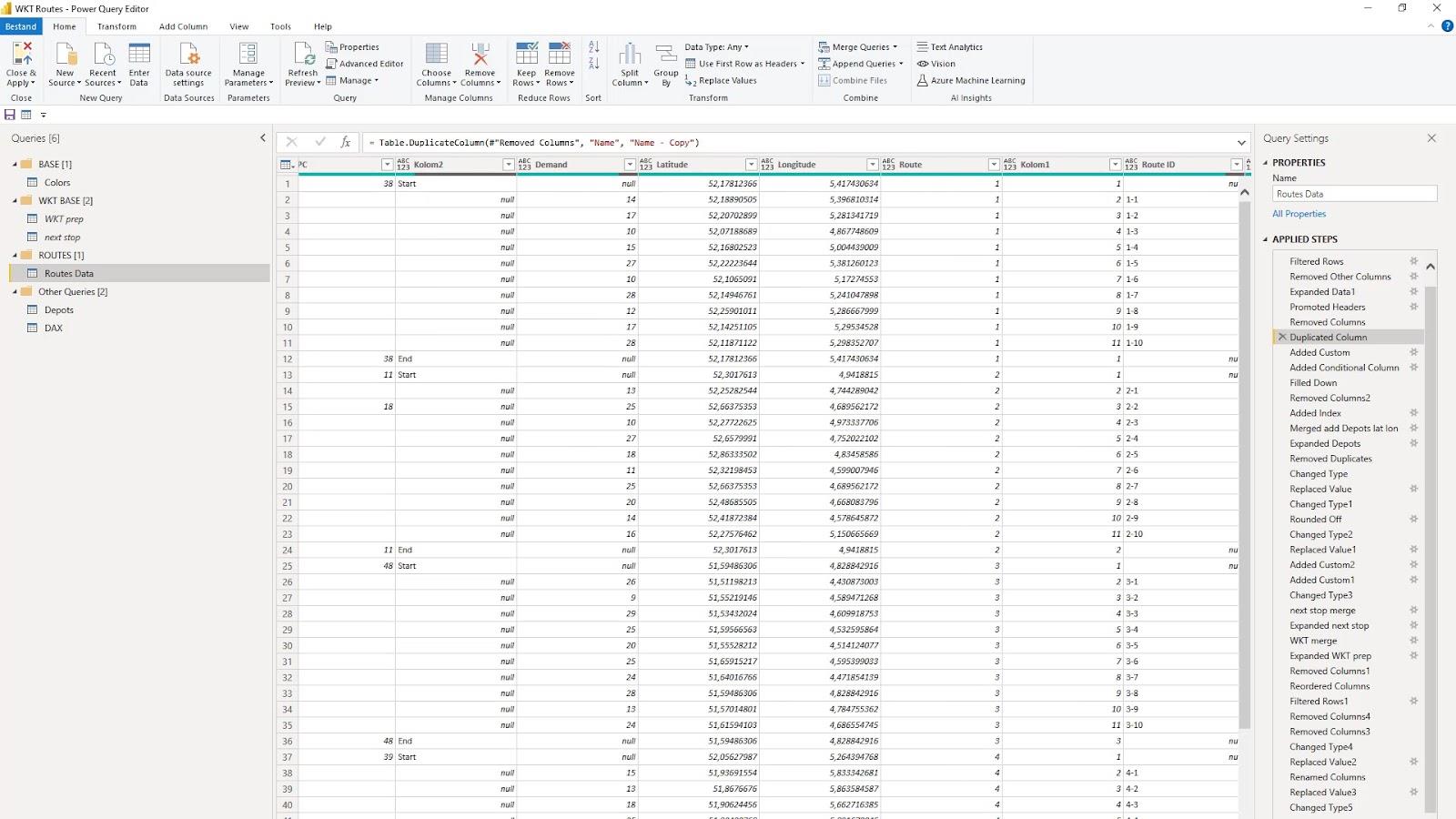Viewport: 1456px width, 819px height.
Task: Select the Removed Duplicates applied step
Action: pos(1330,459)
